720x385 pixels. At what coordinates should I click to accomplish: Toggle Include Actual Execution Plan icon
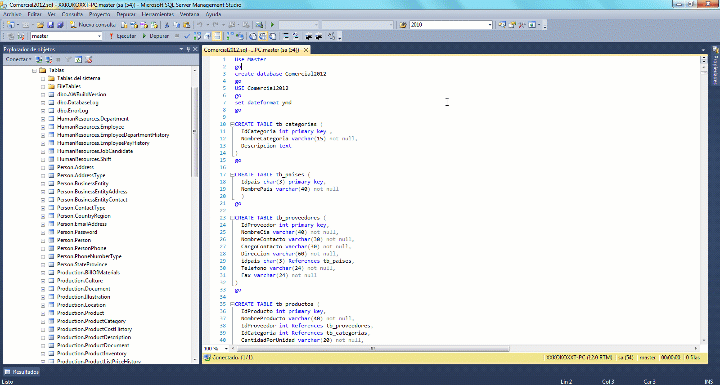230,36
